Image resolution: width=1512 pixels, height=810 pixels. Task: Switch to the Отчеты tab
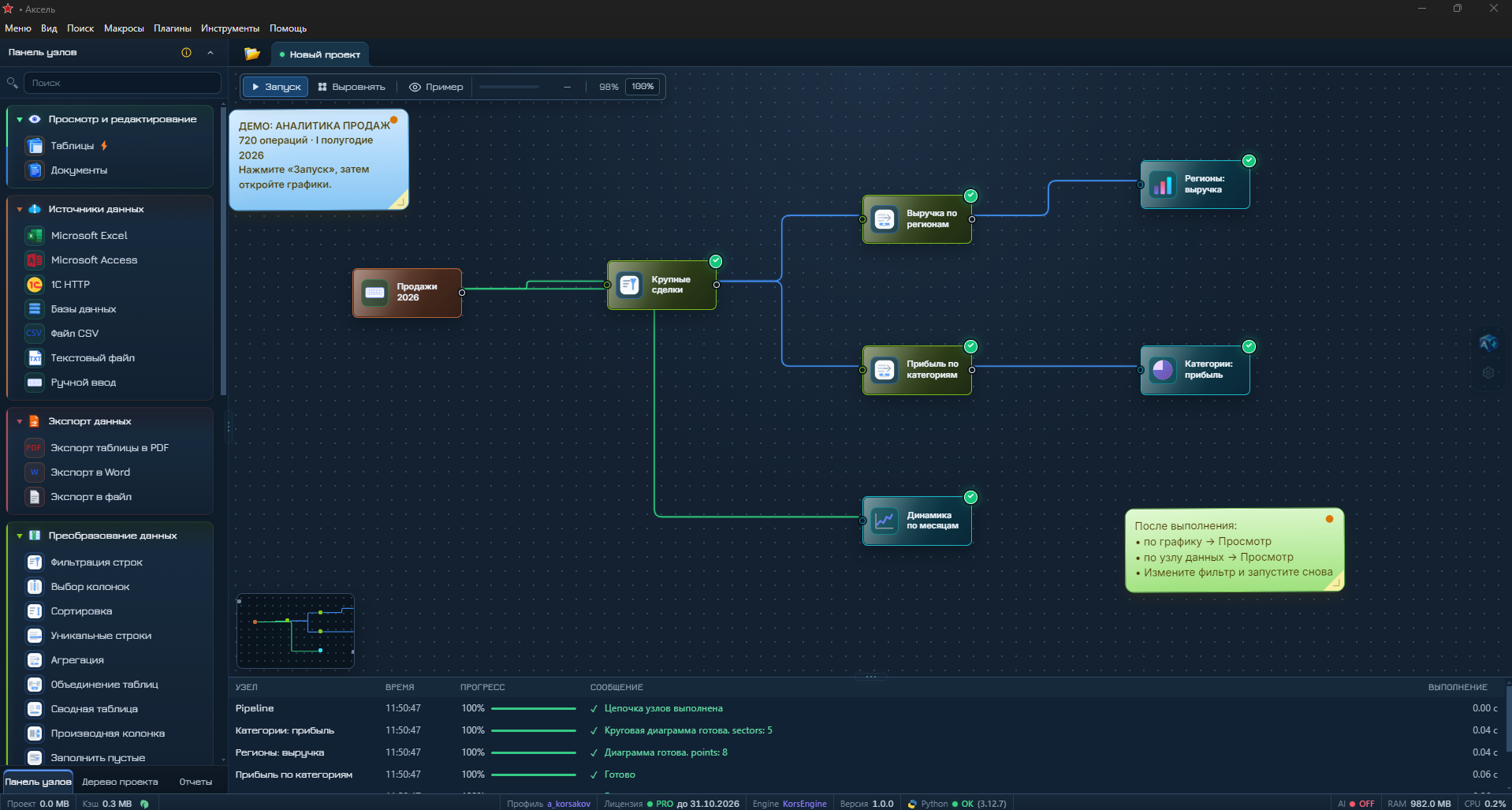(x=196, y=782)
